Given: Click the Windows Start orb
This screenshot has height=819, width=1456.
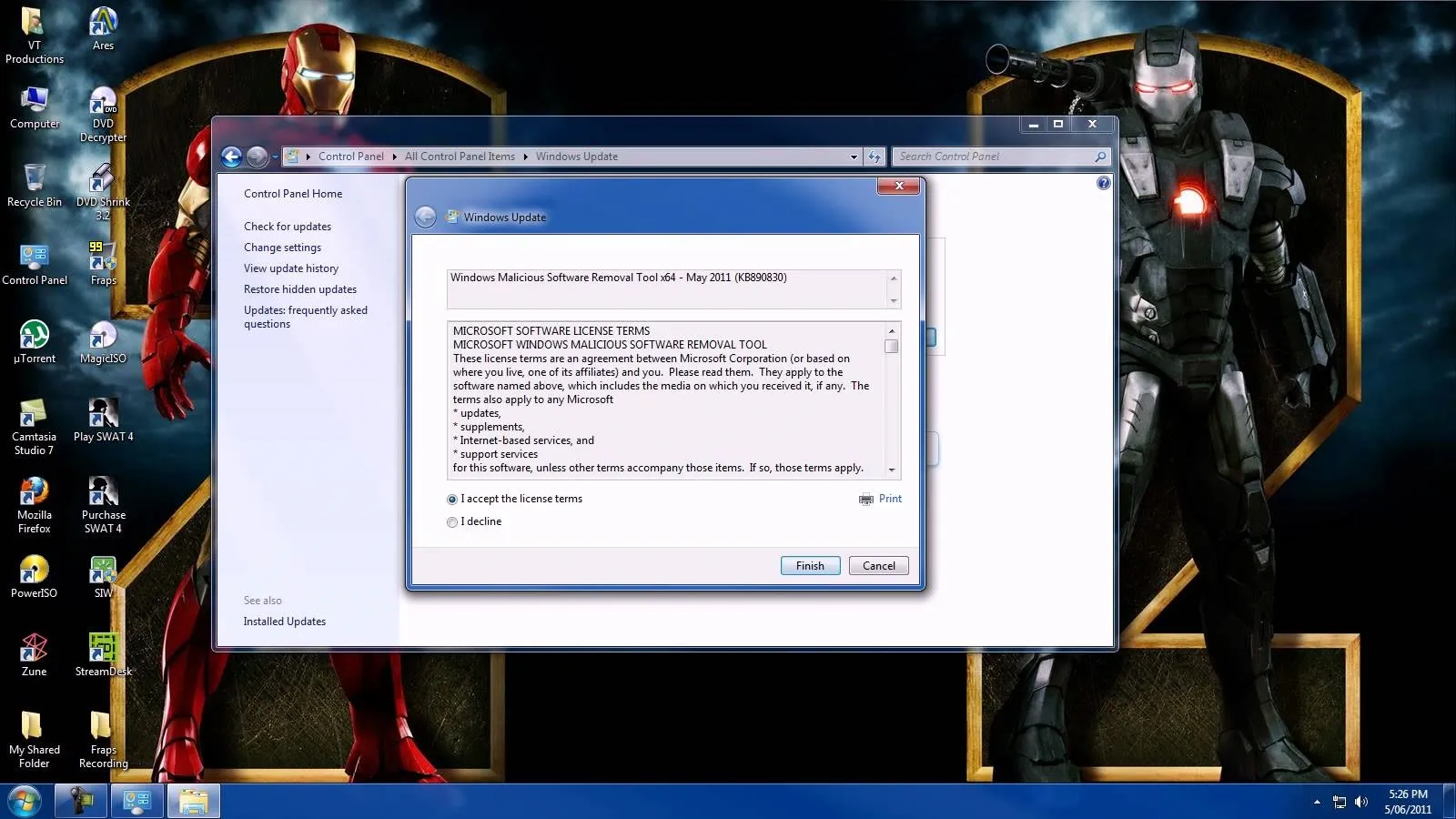Looking at the screenshot, I should pos(25,802).
